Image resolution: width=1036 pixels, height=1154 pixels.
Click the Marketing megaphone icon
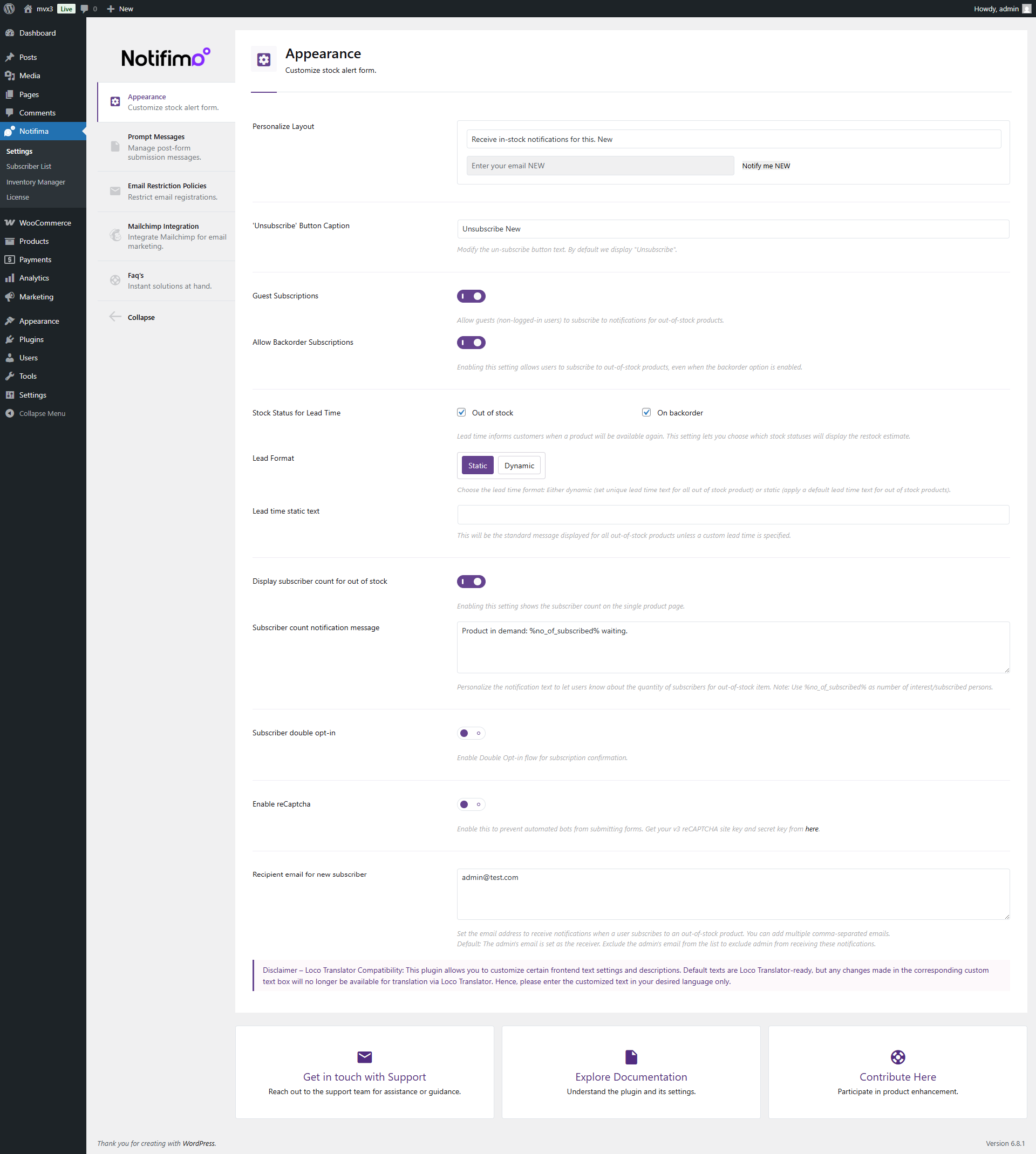pyautogui.click(x=10, y=297)
